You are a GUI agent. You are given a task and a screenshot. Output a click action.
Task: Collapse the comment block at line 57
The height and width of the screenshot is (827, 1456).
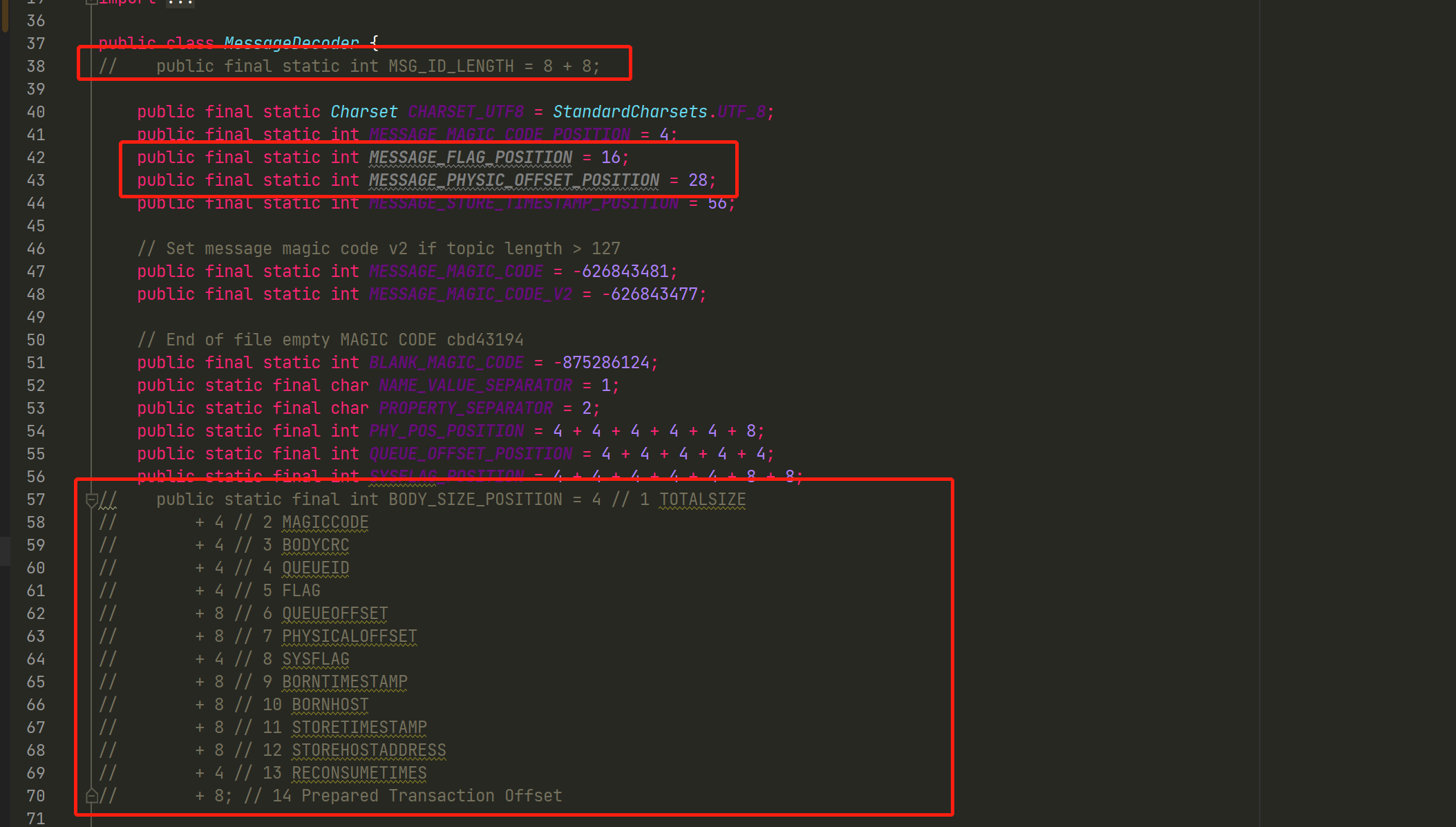coord(91,500)
